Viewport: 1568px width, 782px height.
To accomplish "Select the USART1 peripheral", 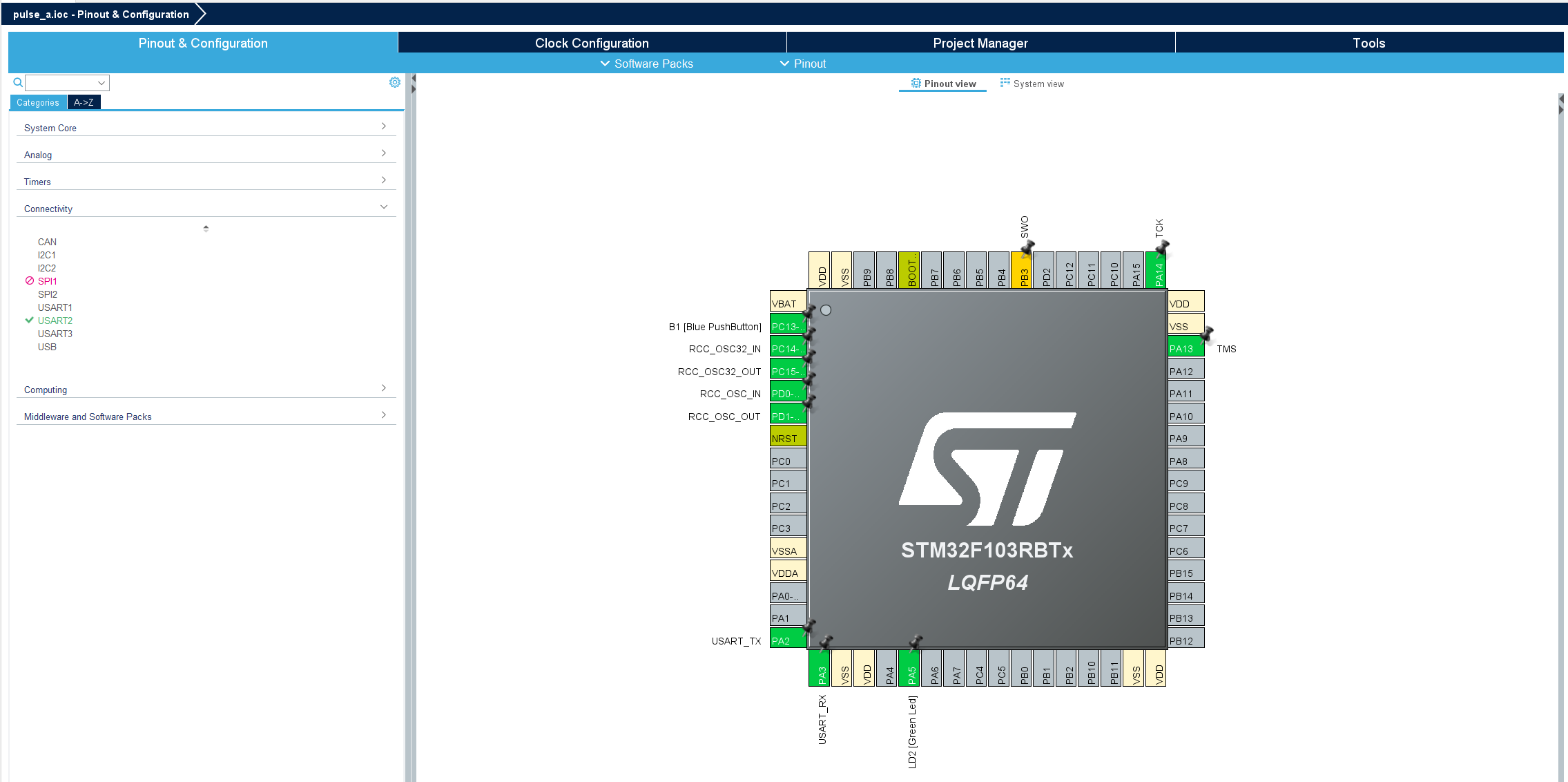I will click(x=55, y=307).
